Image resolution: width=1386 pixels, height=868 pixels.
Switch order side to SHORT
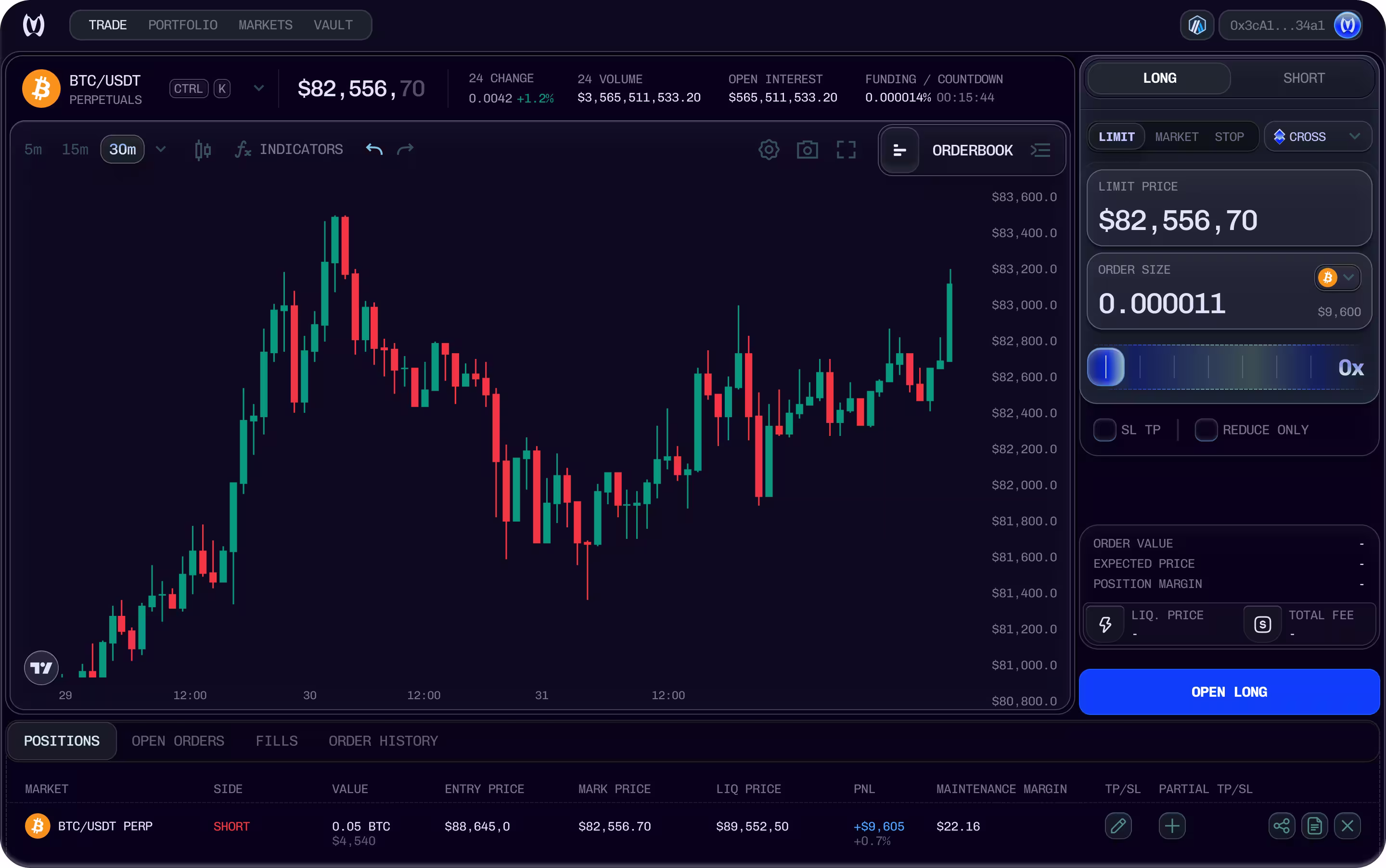(1303, 78)
